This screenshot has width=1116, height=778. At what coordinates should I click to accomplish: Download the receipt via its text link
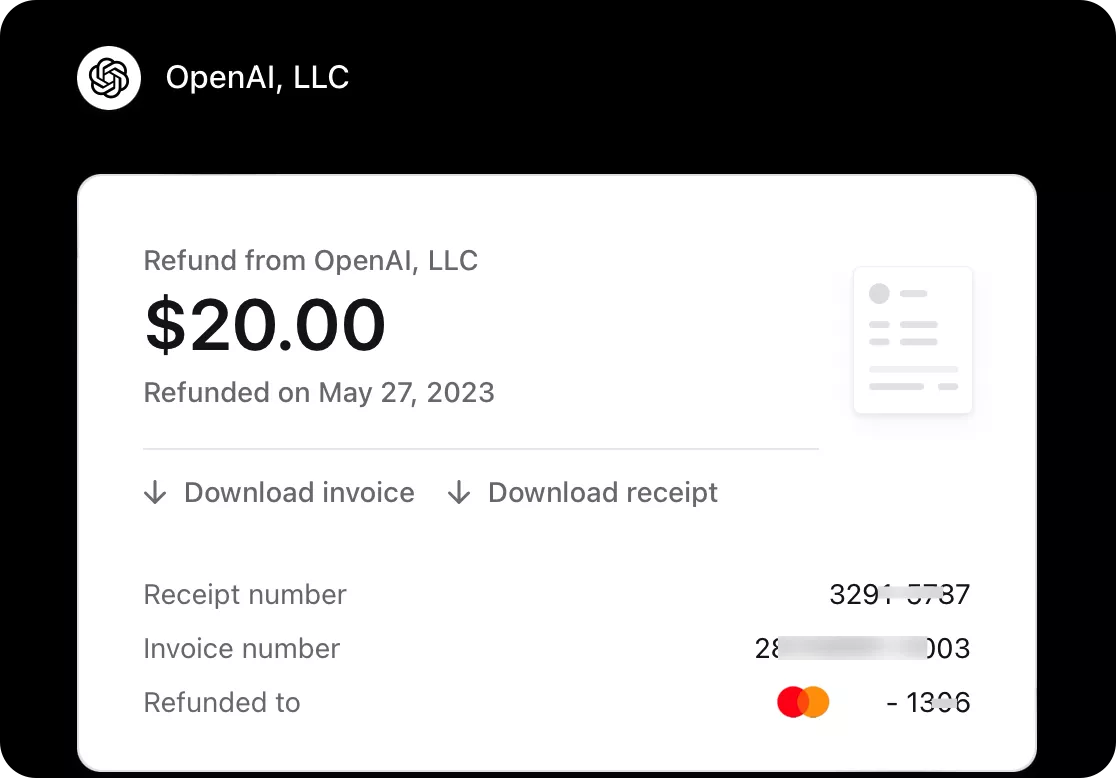point(603,492)
